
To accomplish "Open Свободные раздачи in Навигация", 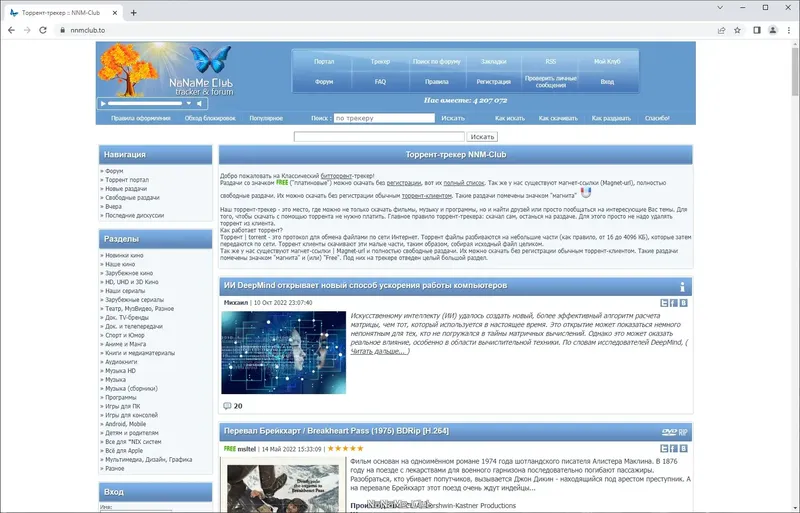I will (x=132, y=198).
